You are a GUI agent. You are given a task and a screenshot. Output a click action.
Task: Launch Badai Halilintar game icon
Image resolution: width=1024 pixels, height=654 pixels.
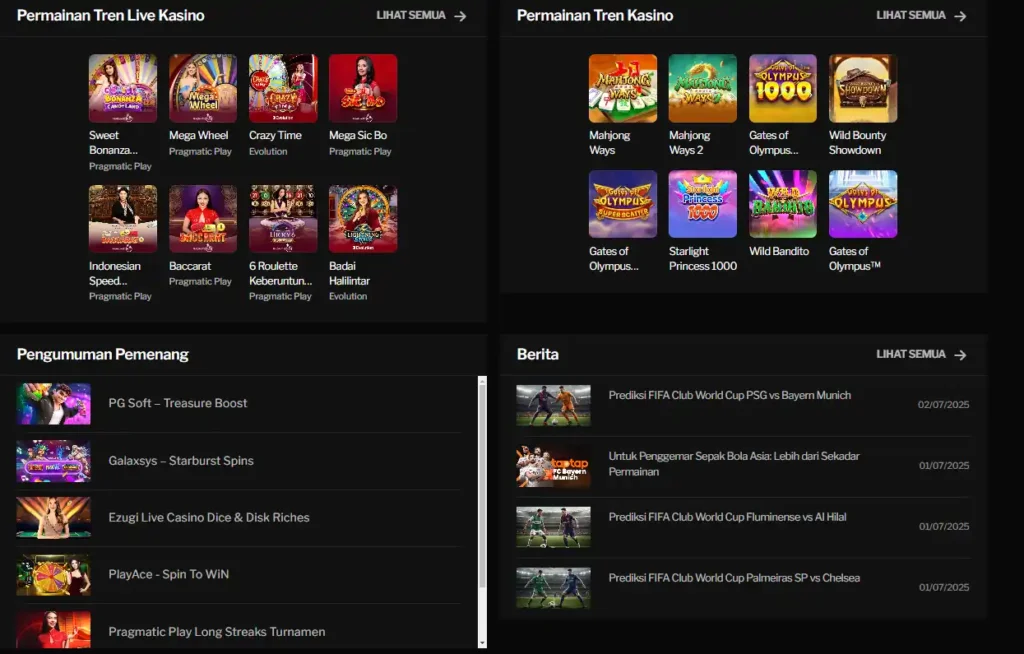[x=363, y=219]
